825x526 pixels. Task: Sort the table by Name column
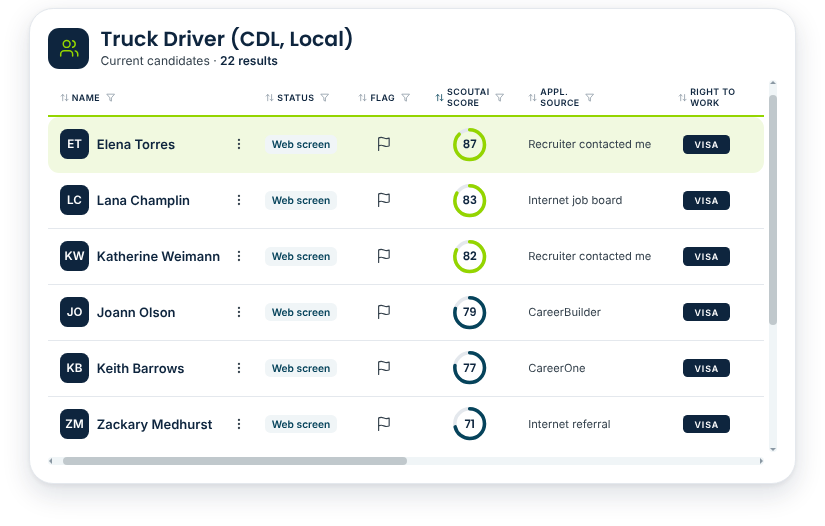pyautogui.click(x=64, y=98)
